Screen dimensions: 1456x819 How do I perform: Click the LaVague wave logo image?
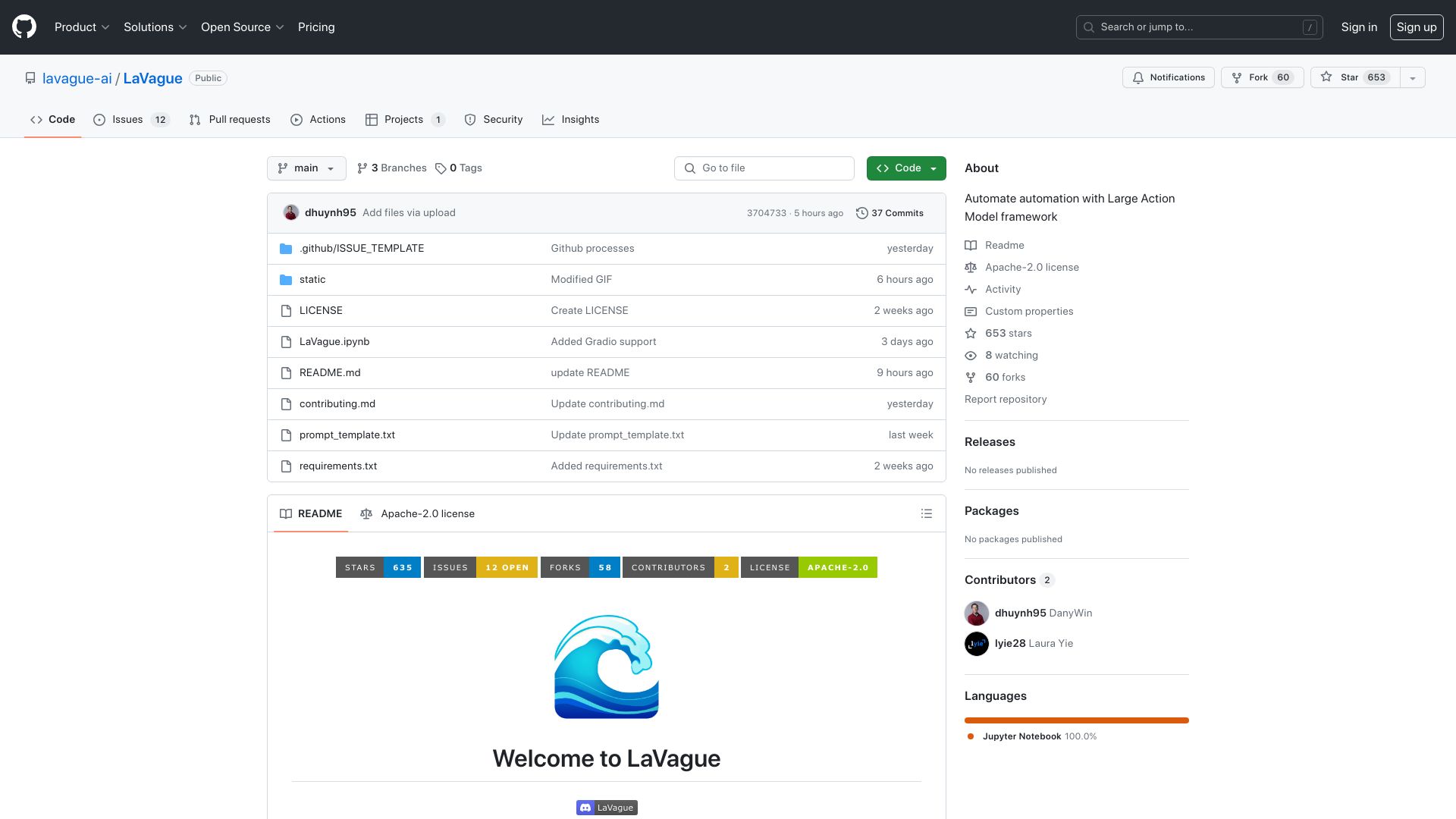(x=607, y=667)
